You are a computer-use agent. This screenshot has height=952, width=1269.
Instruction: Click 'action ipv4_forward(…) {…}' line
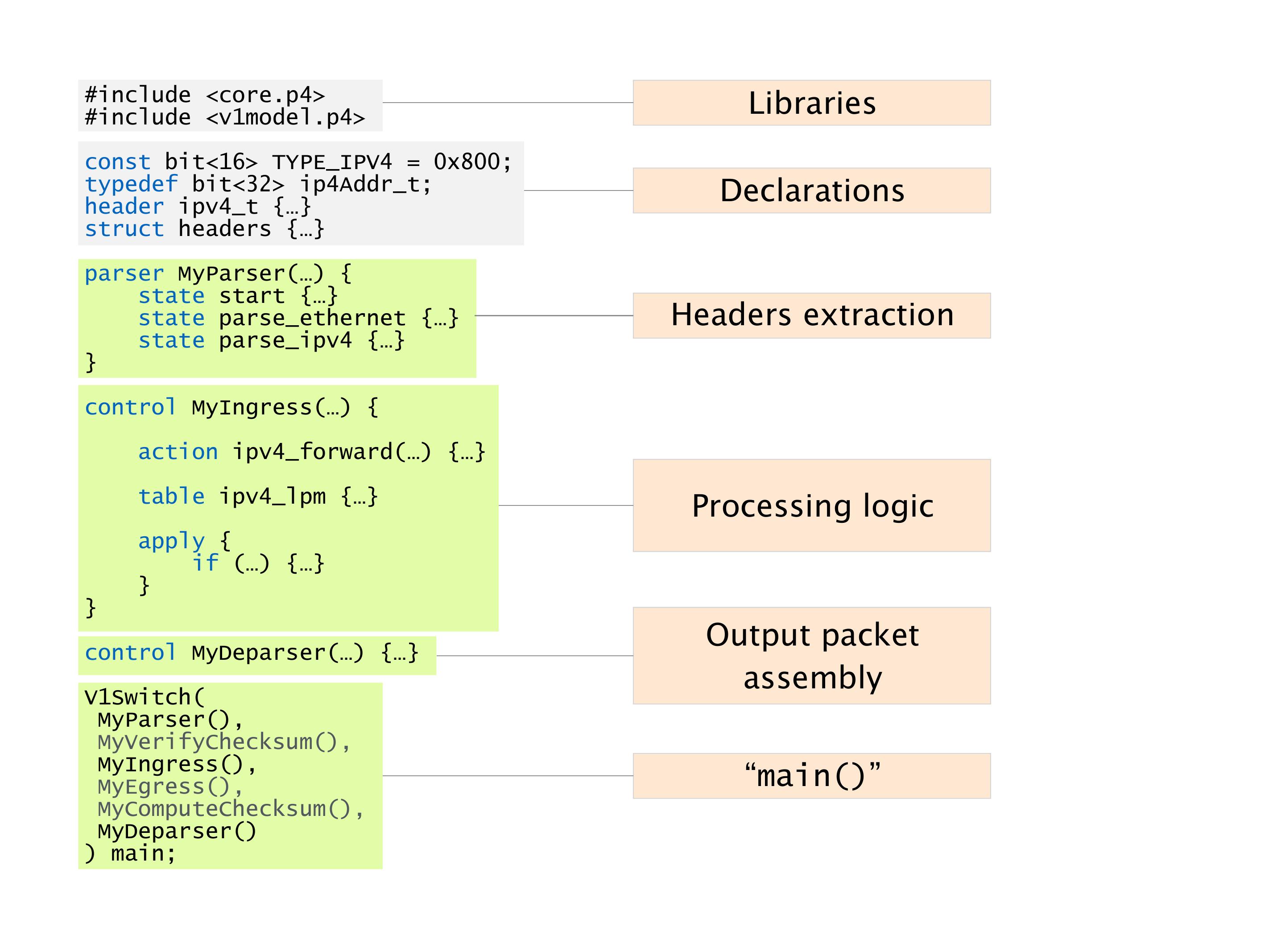(312, 452)
